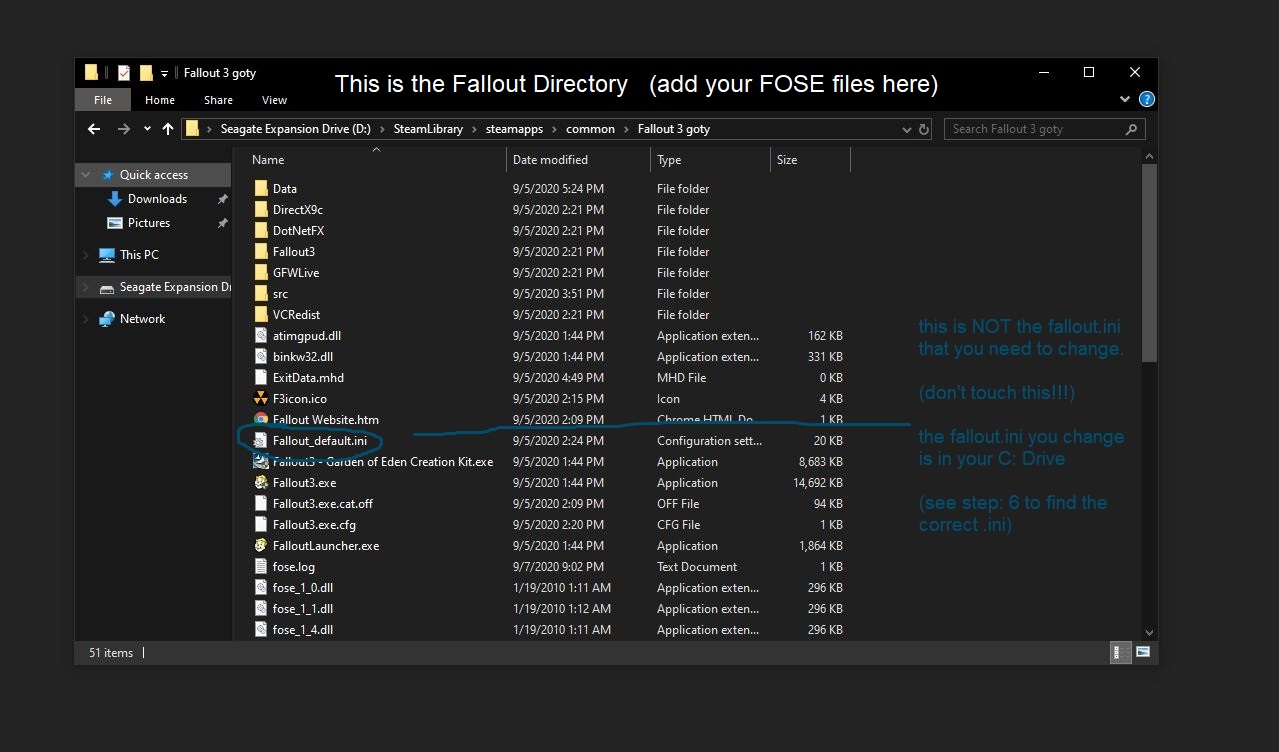Select the Data folder icon
Viewport: 1279px width, 752px height.
click(261, 188)
